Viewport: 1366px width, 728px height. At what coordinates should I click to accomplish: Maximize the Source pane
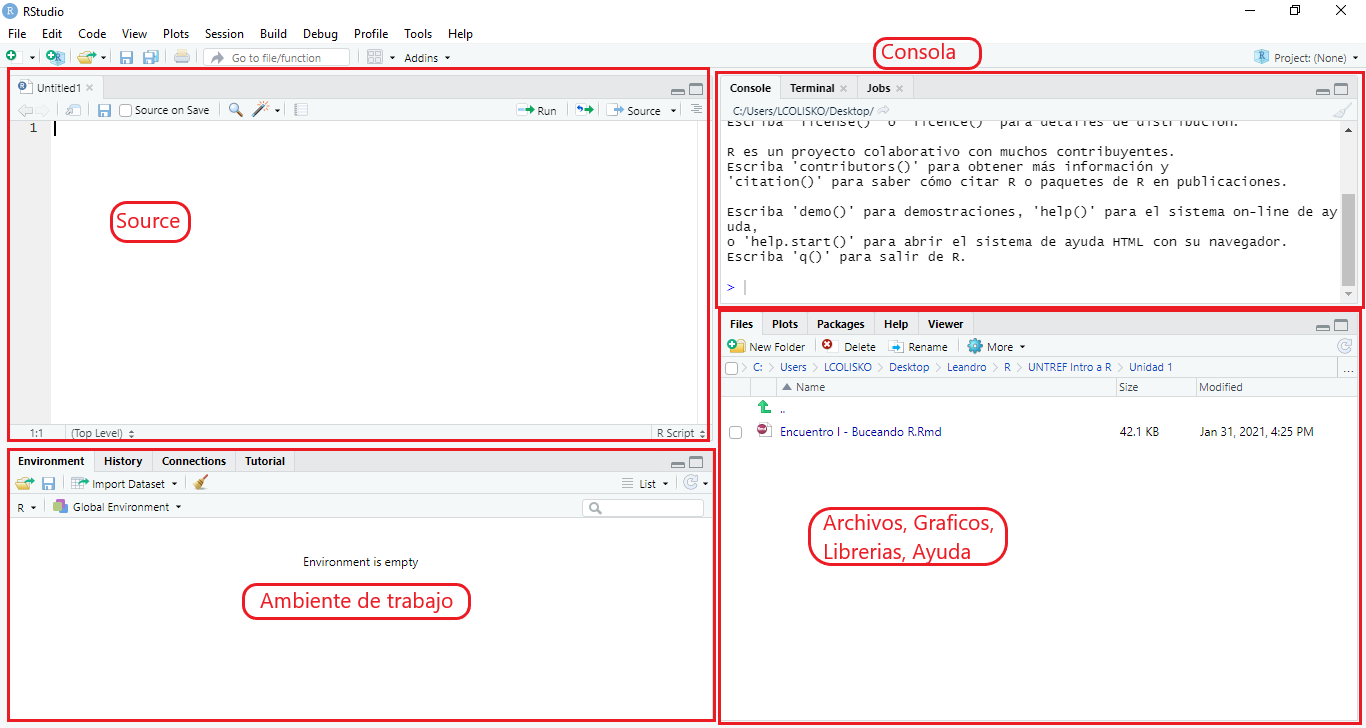tap(696, 89)
